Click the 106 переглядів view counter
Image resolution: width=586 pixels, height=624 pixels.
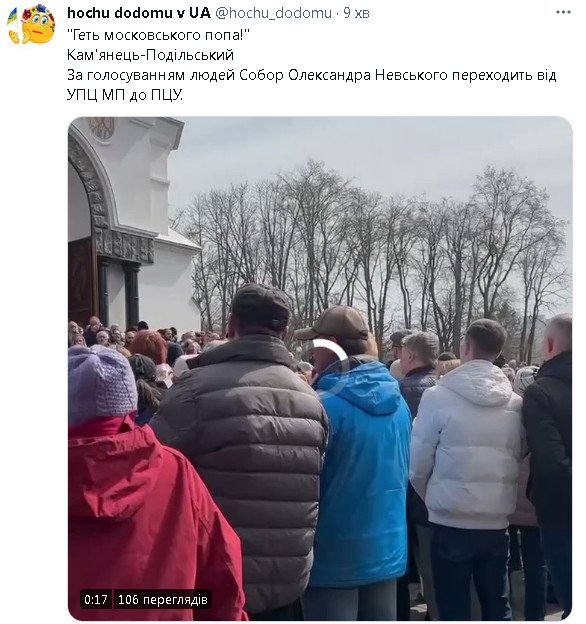tap(163, 599)
